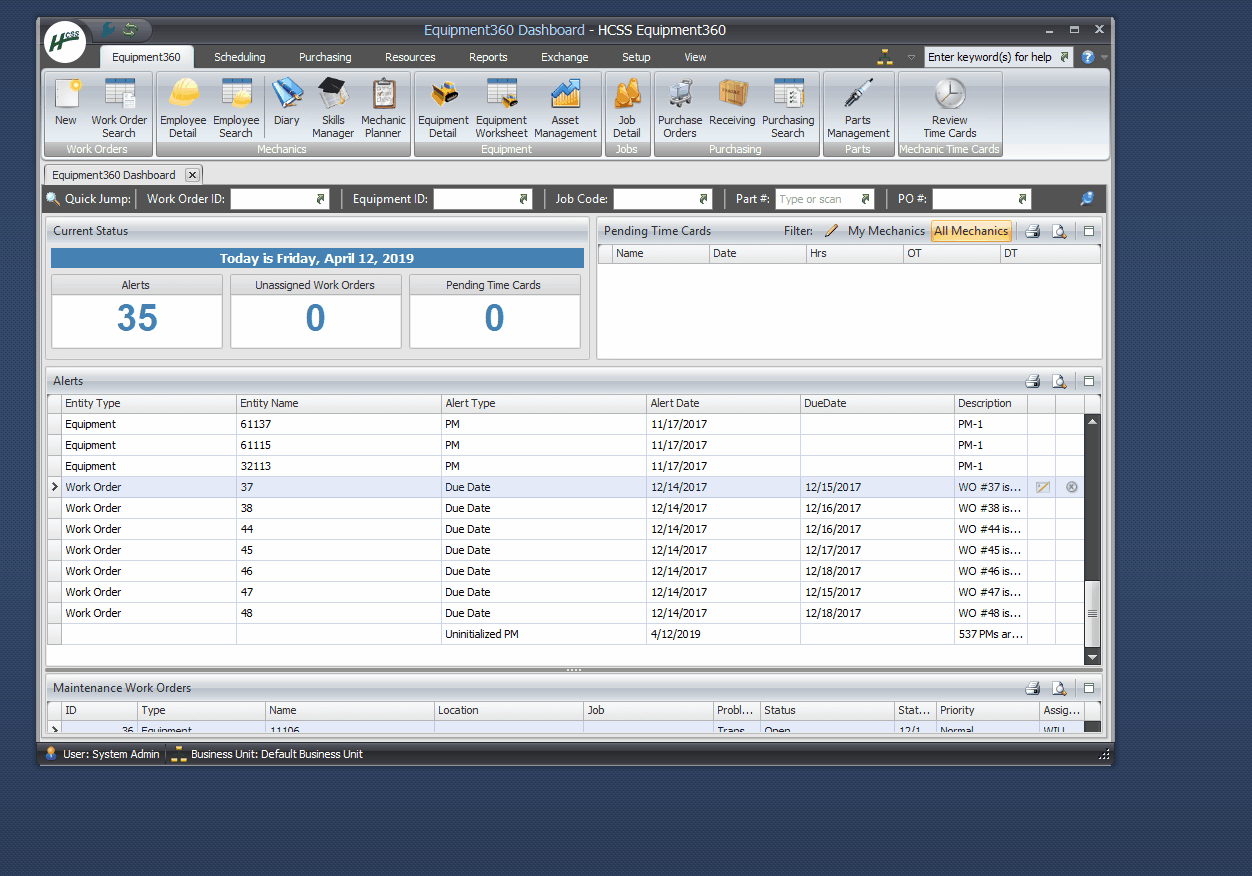Viewport: 1252px width, 876px height.
Task: Click the Alerts count tile showing 35
Action: [x=137, y=312]
